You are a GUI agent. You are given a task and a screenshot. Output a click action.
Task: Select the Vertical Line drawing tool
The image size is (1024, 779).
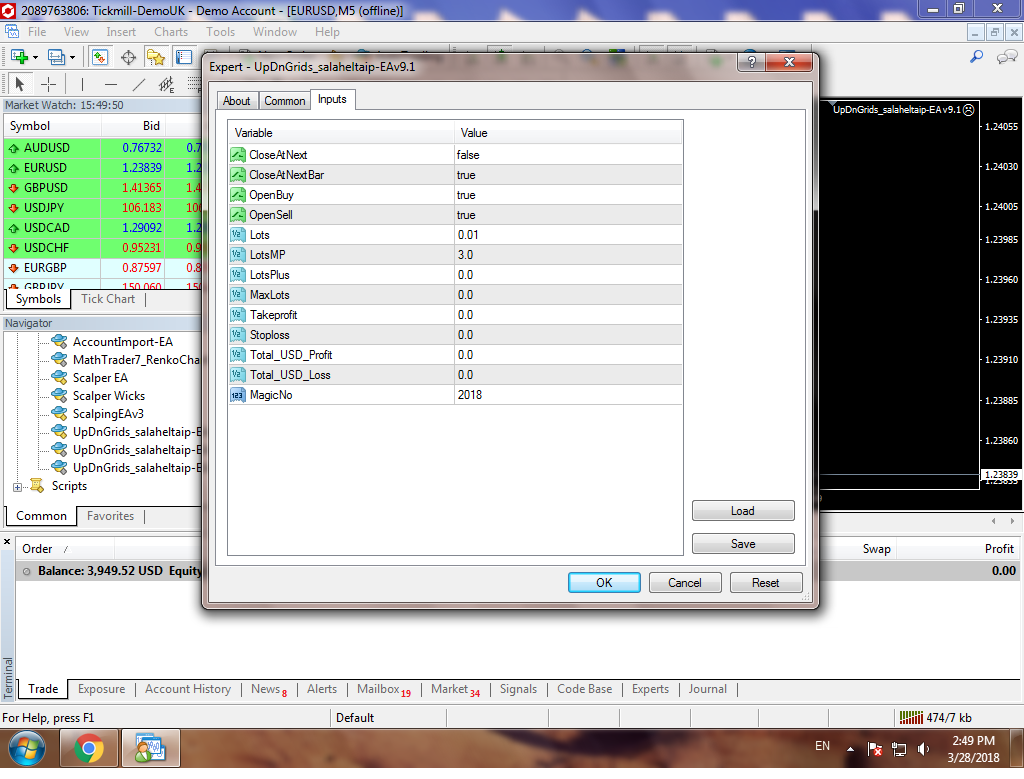pyautogui.click(x=82, y=84)
